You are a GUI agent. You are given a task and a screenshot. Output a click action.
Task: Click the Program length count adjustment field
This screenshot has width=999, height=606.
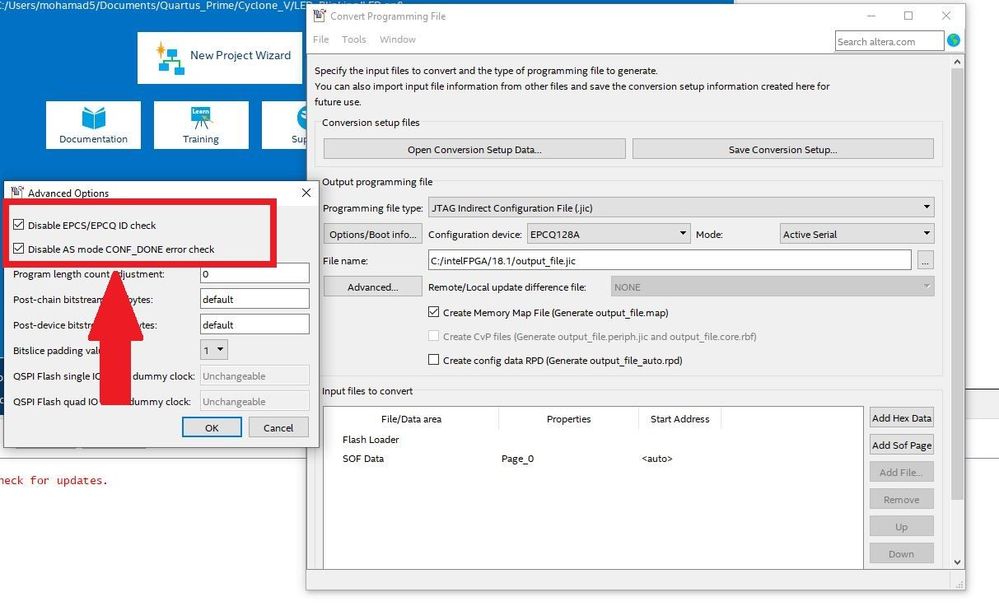coord(255,273)
